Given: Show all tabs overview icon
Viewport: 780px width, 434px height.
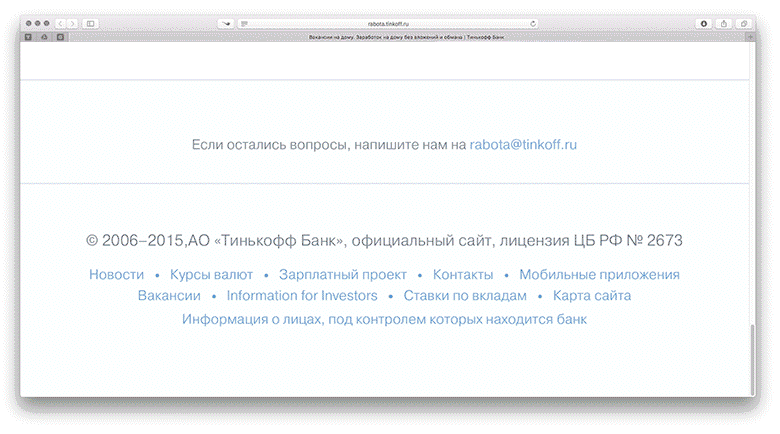Looking at the screenshot, I should point(744,23).
